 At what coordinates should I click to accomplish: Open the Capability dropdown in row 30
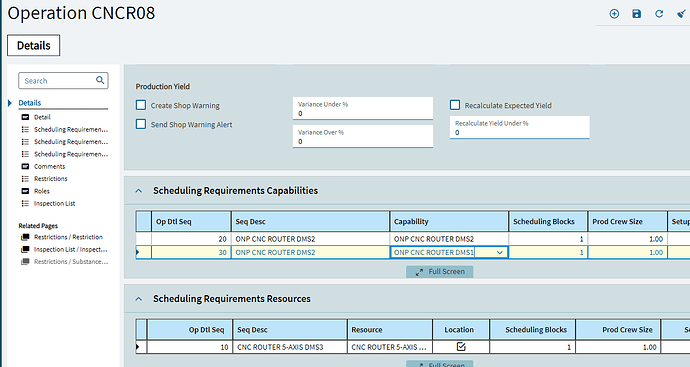[x=500, y=253]
